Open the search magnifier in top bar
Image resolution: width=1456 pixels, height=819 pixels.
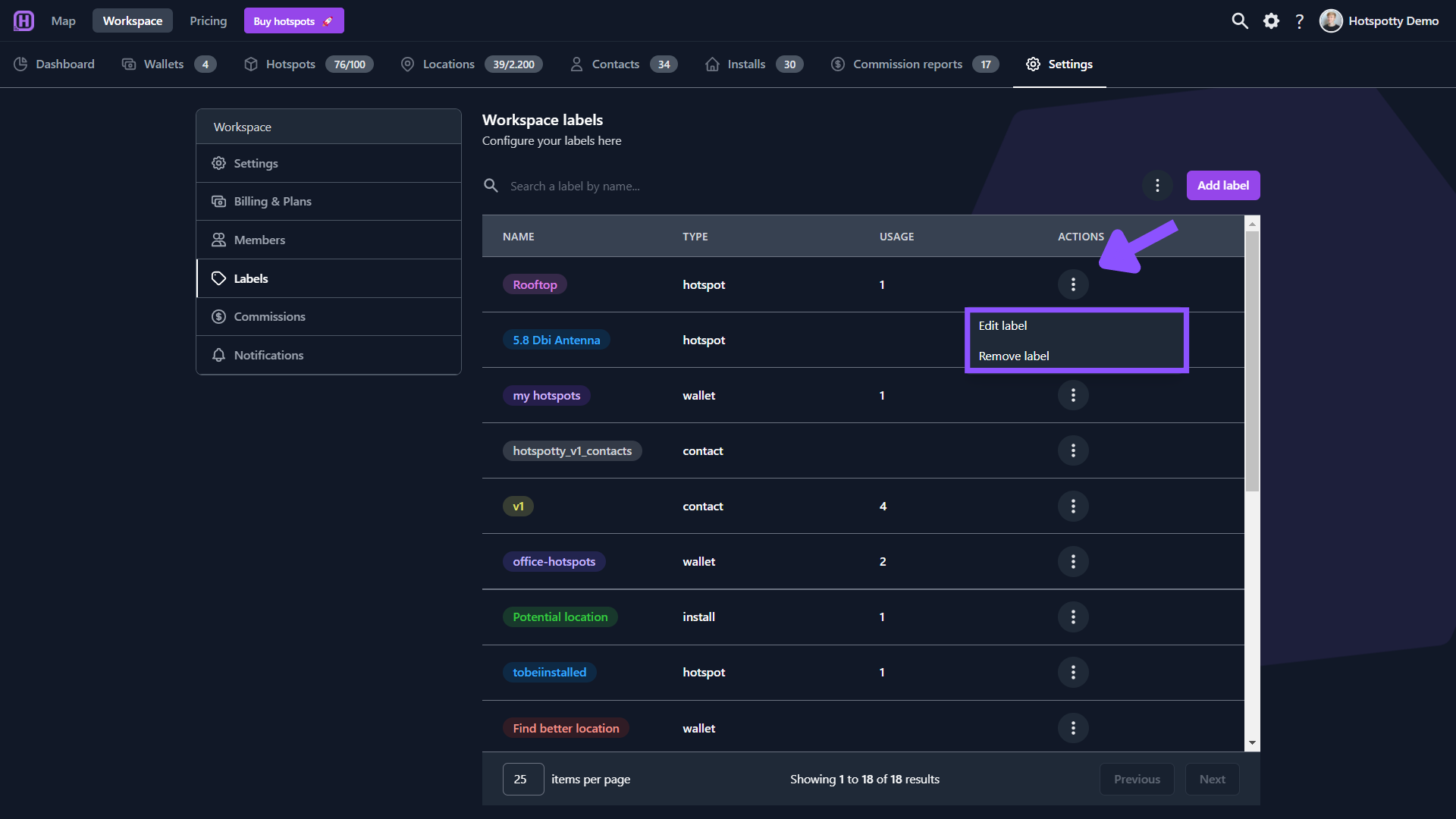click(1240, 20)
